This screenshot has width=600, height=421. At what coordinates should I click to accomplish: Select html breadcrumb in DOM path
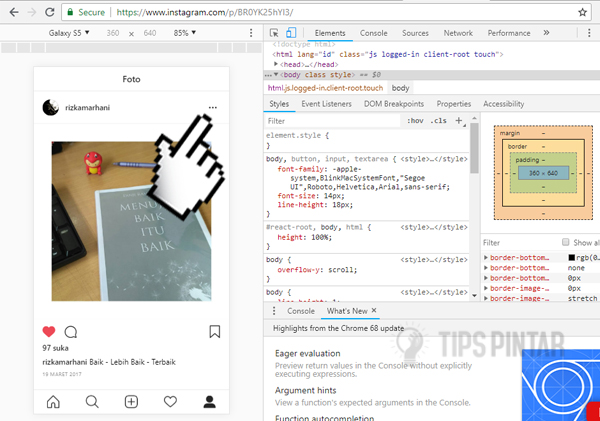pyautogui.click(x=325, y=88)
